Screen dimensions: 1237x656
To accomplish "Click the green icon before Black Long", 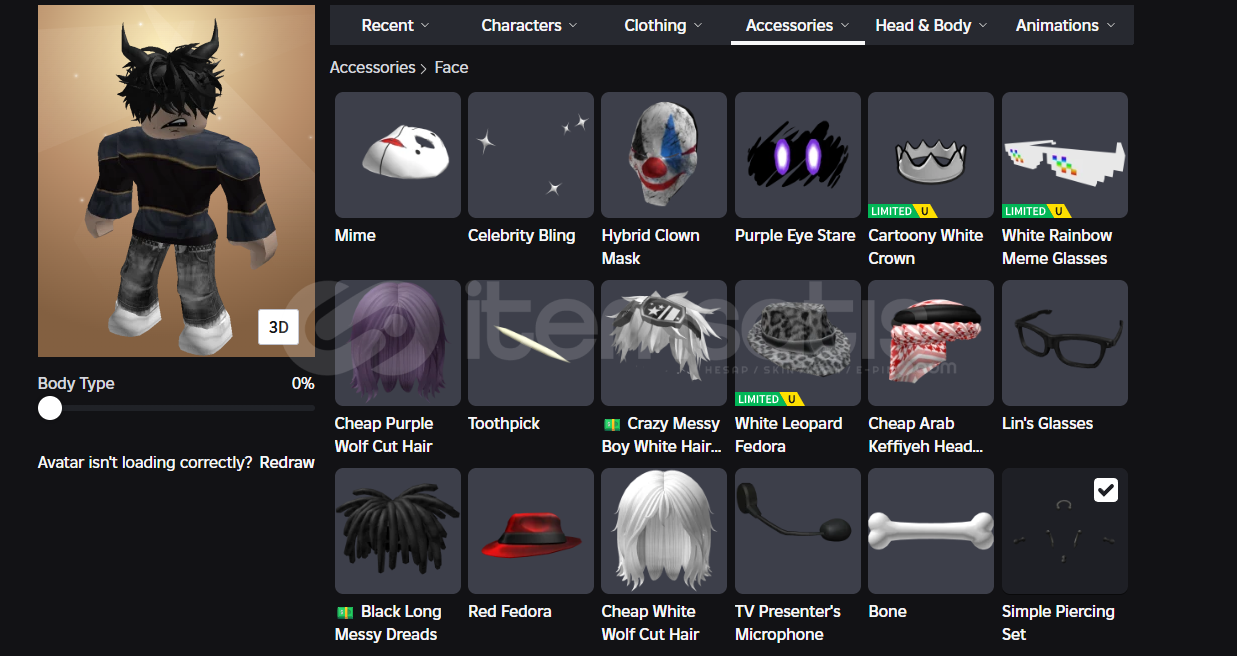I will click(344, 612).
